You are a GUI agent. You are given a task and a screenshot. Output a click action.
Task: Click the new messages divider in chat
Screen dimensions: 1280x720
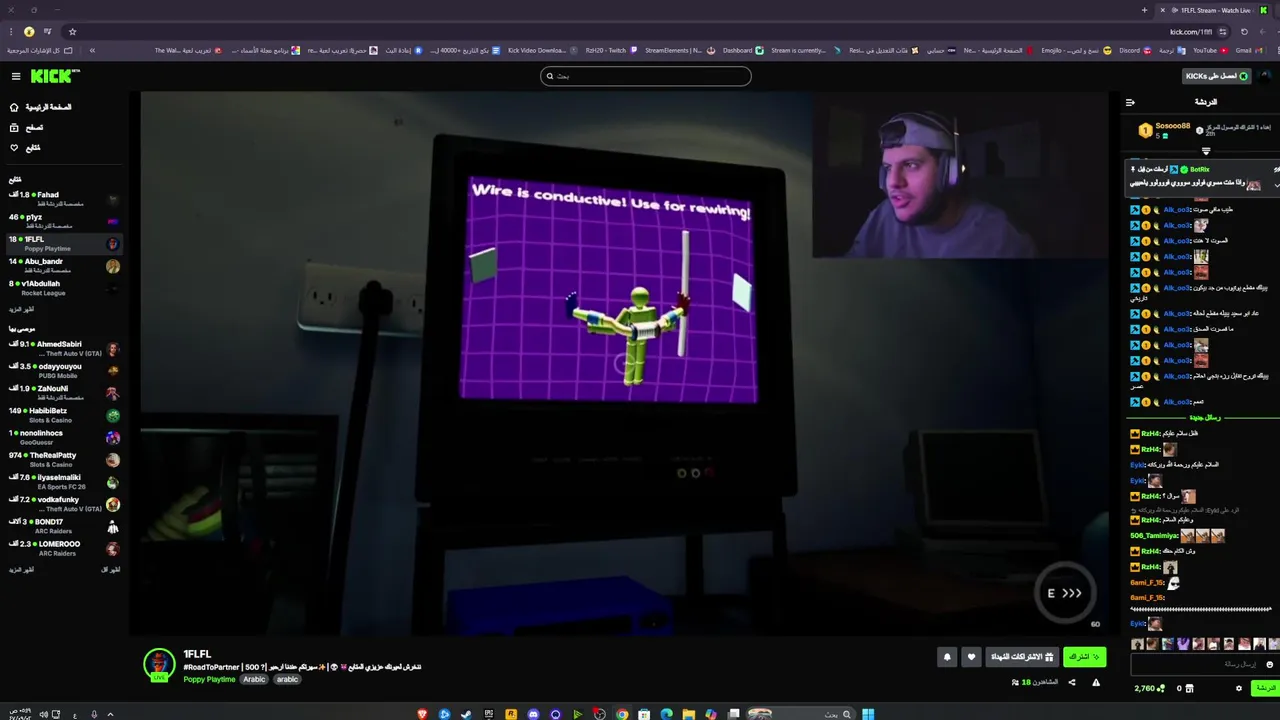pyautogui.click(x=1204, y=417)
